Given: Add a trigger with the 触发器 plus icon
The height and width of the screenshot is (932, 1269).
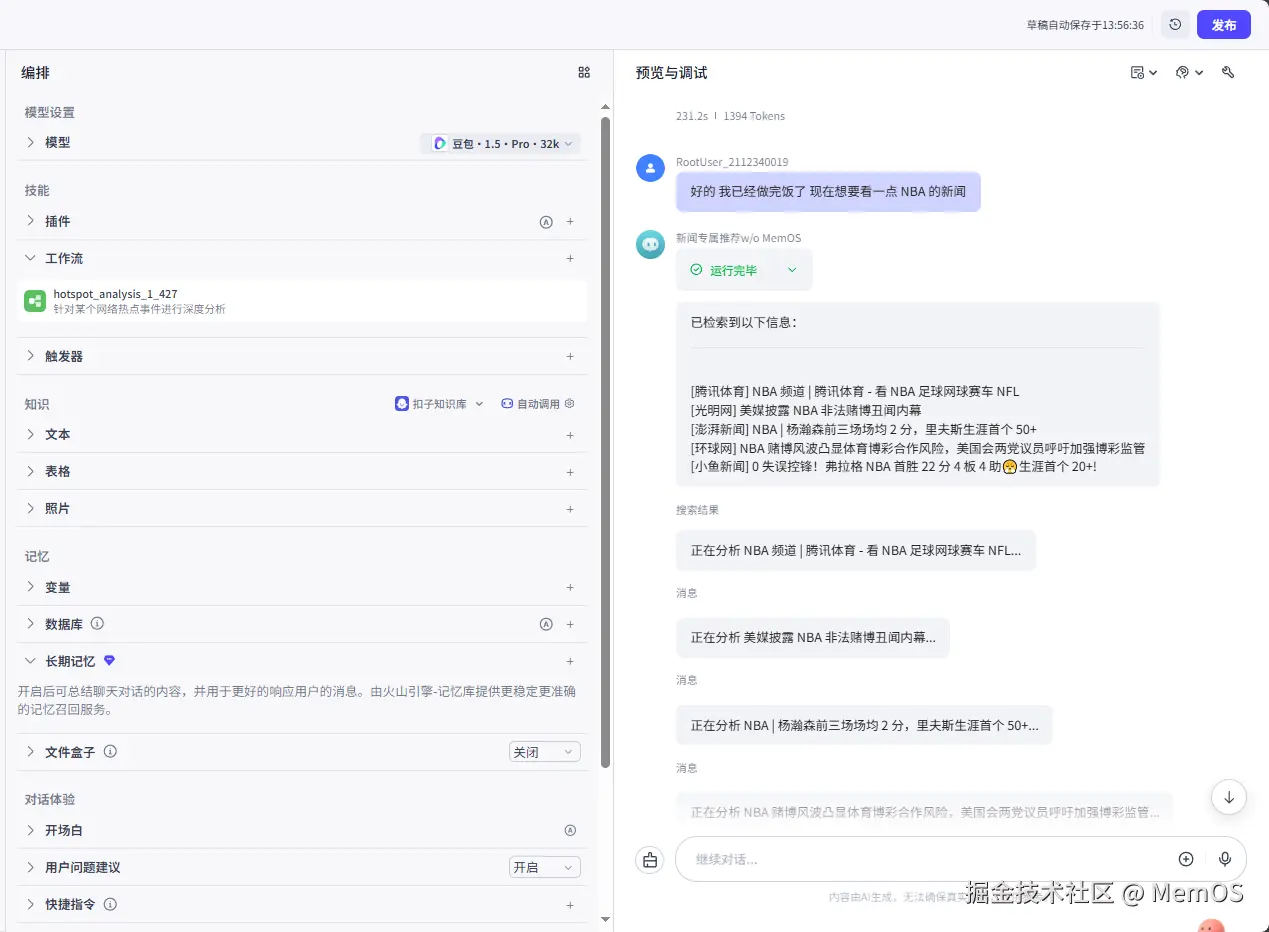Looking at the screenshot, I should tap(570, 356).
